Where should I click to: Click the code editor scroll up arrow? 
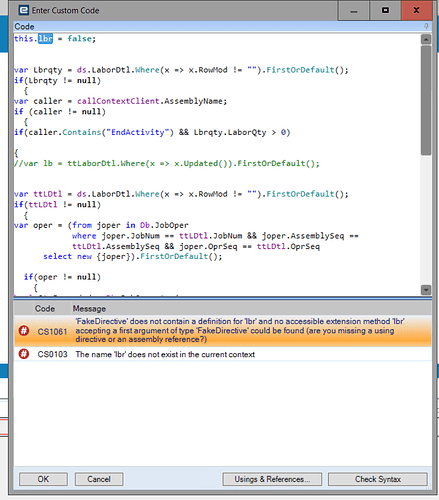[x=426, y=39]
